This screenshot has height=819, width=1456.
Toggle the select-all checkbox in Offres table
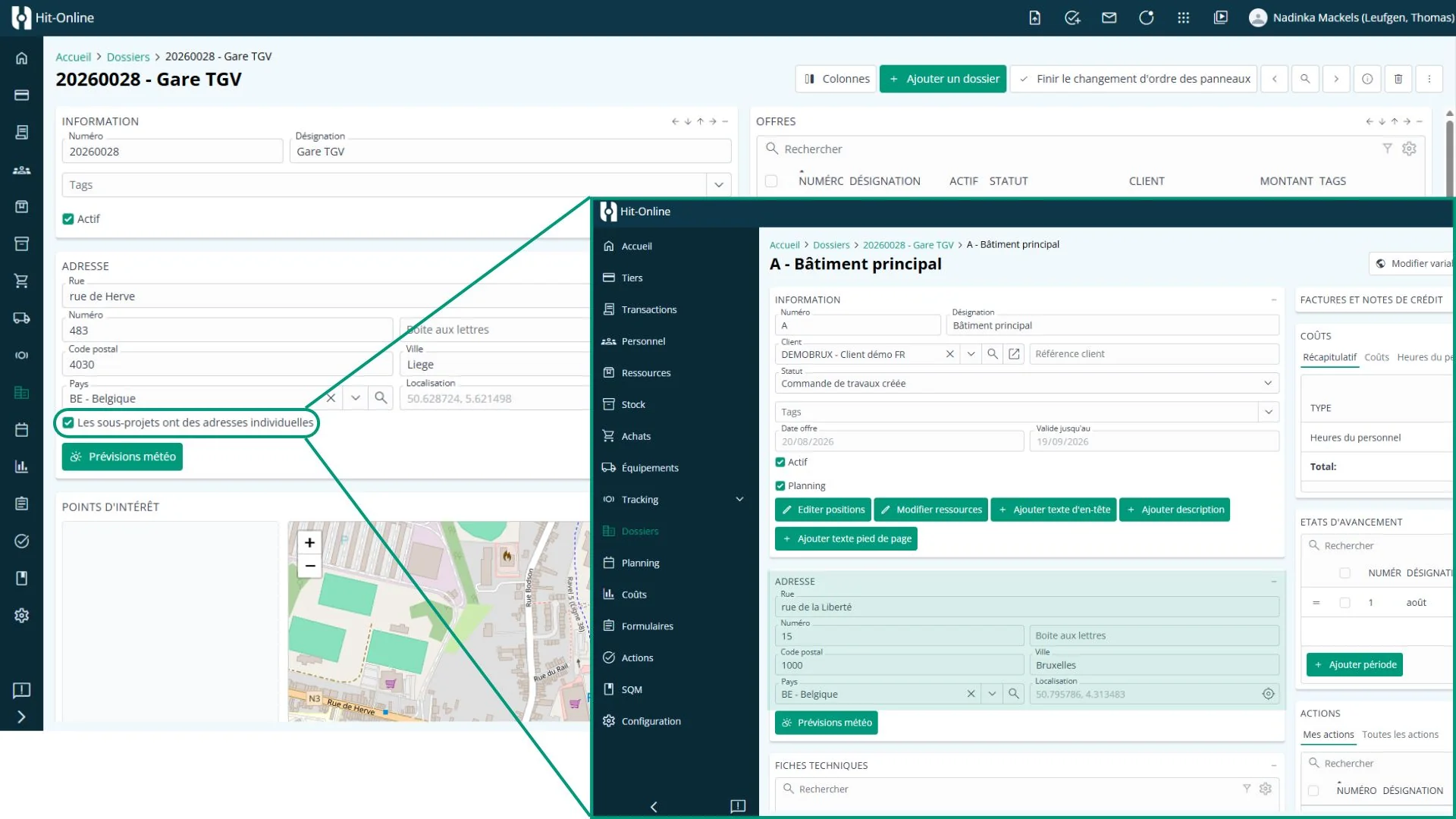click(x=771, y=181)
